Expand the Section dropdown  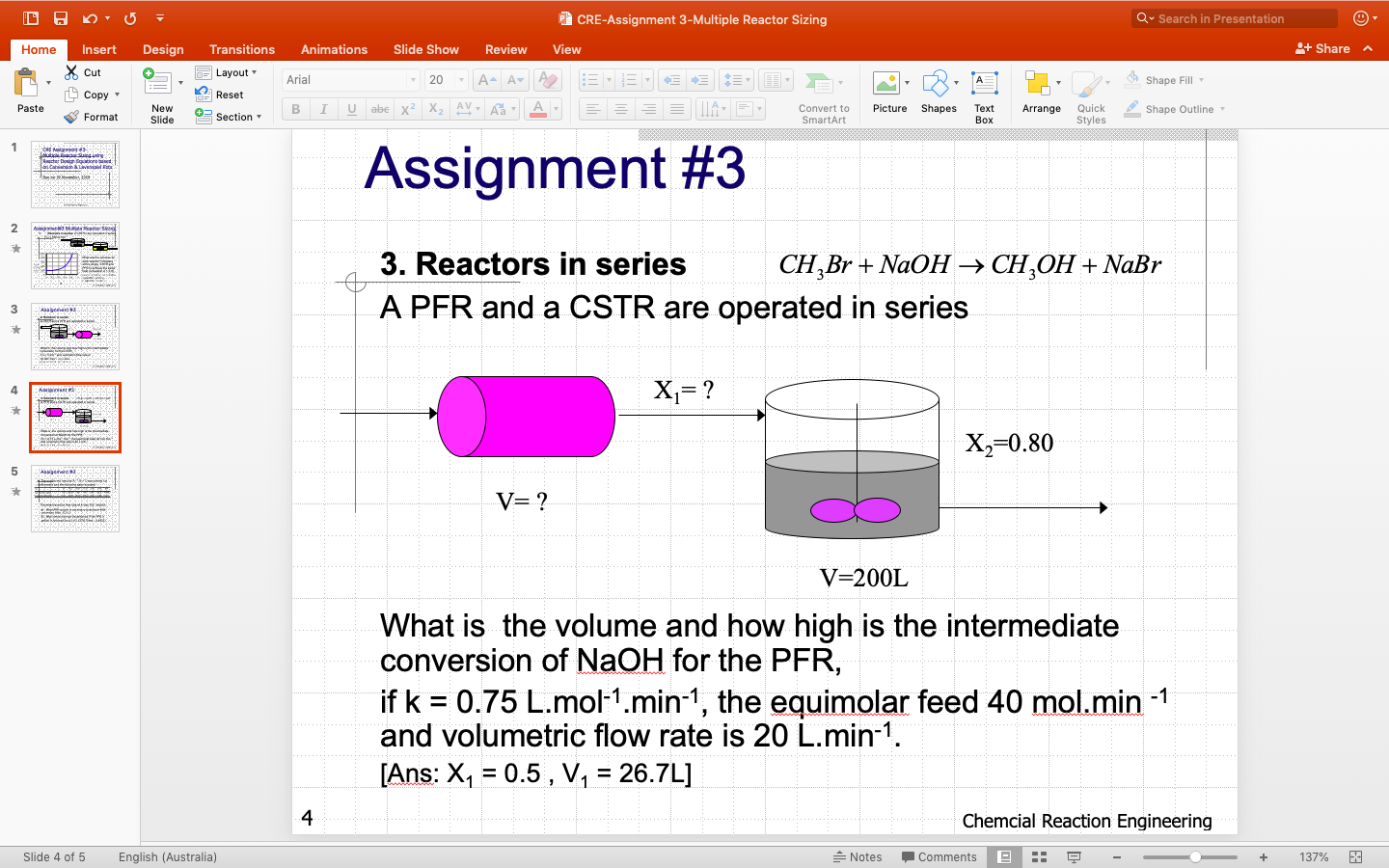click(x=230, y=117)
